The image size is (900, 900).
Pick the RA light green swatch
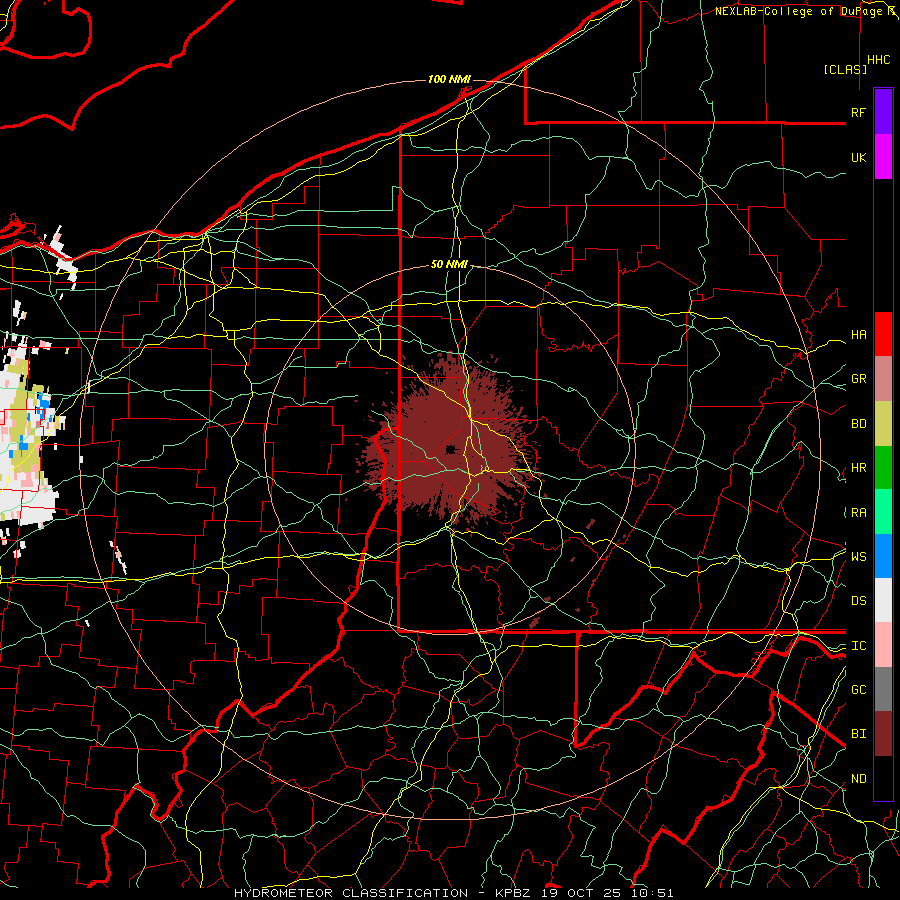883,512
